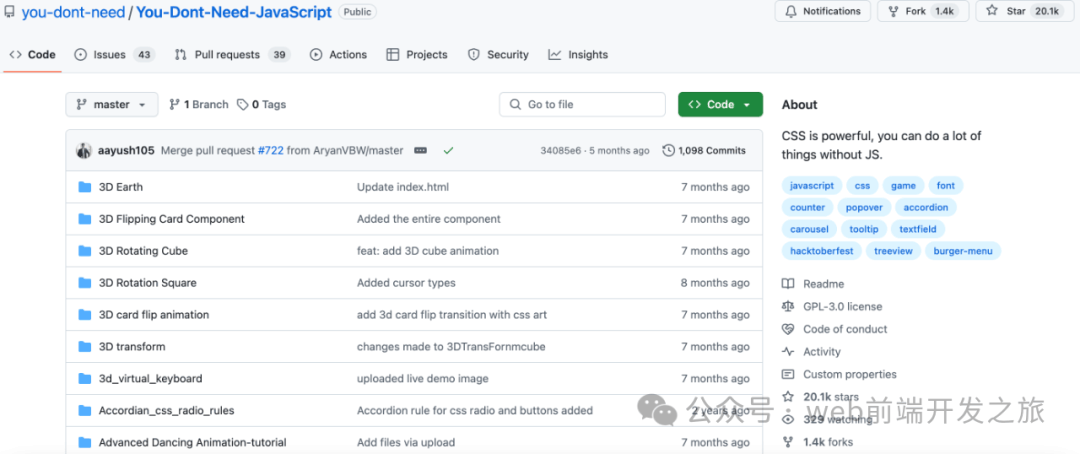Click folder icon beside Accordian_css_radio_rules
The height and width of the screenshot is (454, 1080).
85,411
